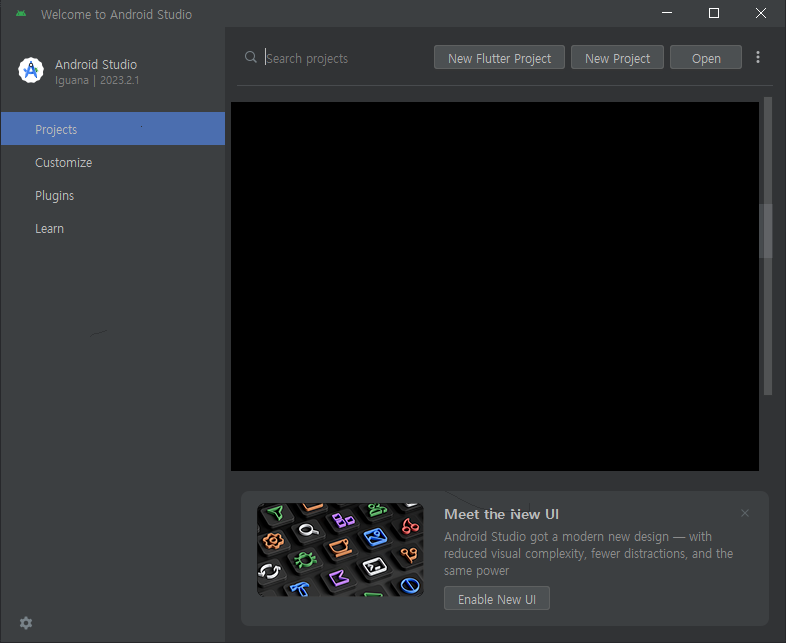Go to the Learn tab
Image resolution: width=786 pixels, height=643 pixels.
pos(113,229)
